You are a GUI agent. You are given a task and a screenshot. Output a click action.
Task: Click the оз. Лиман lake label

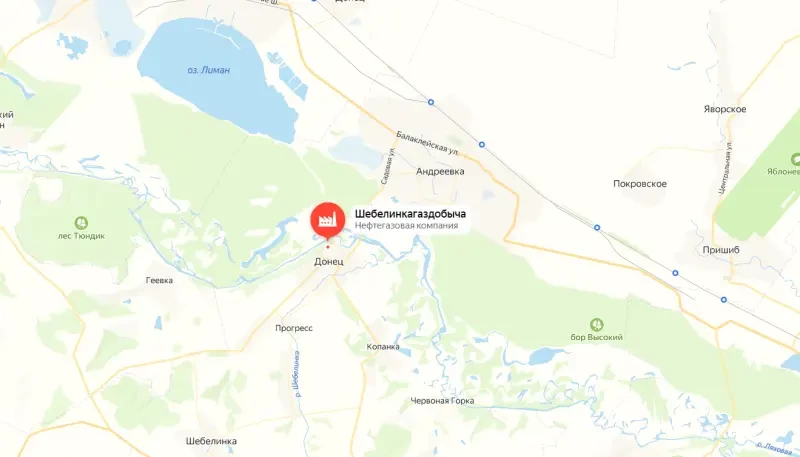tap(209, 70)
